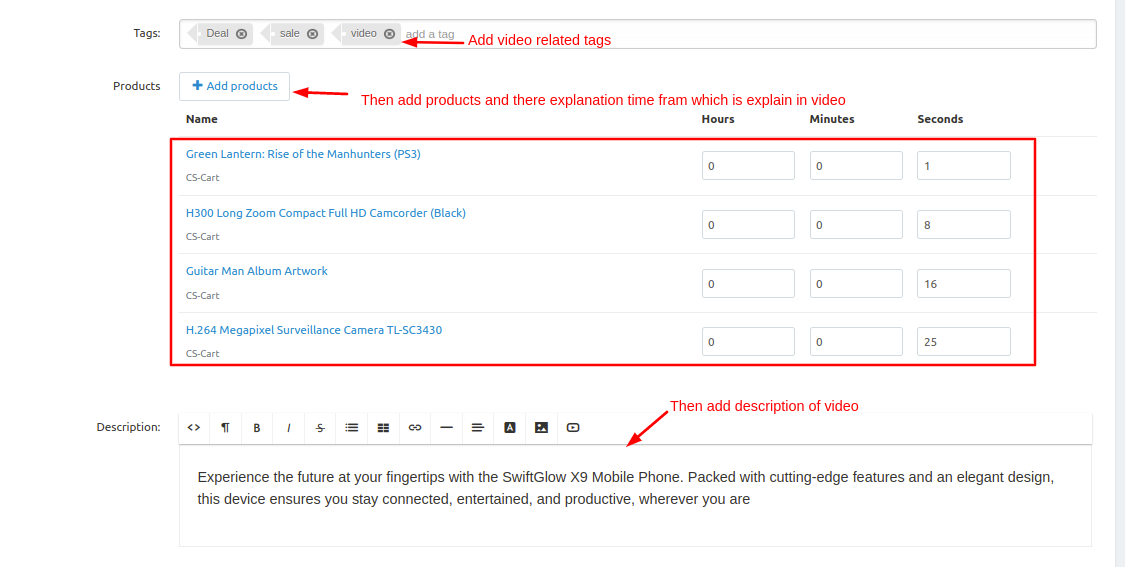
Task: Insert a video into the description
Action: (573, 428)
